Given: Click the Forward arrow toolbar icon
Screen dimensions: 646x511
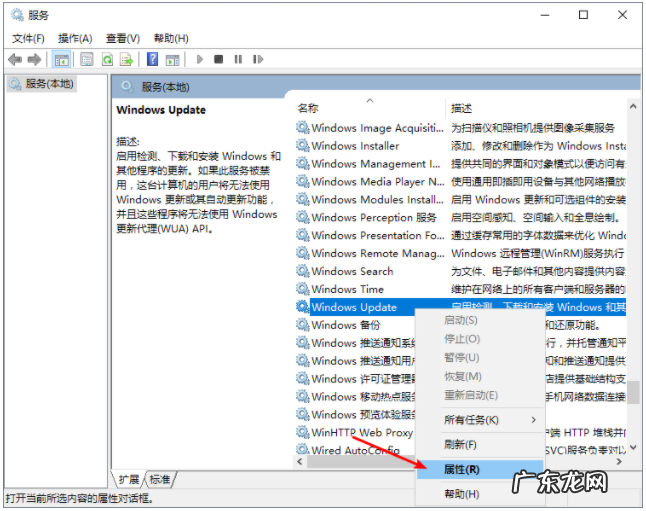Looking at the screenshot, I should tap(34, 60).
